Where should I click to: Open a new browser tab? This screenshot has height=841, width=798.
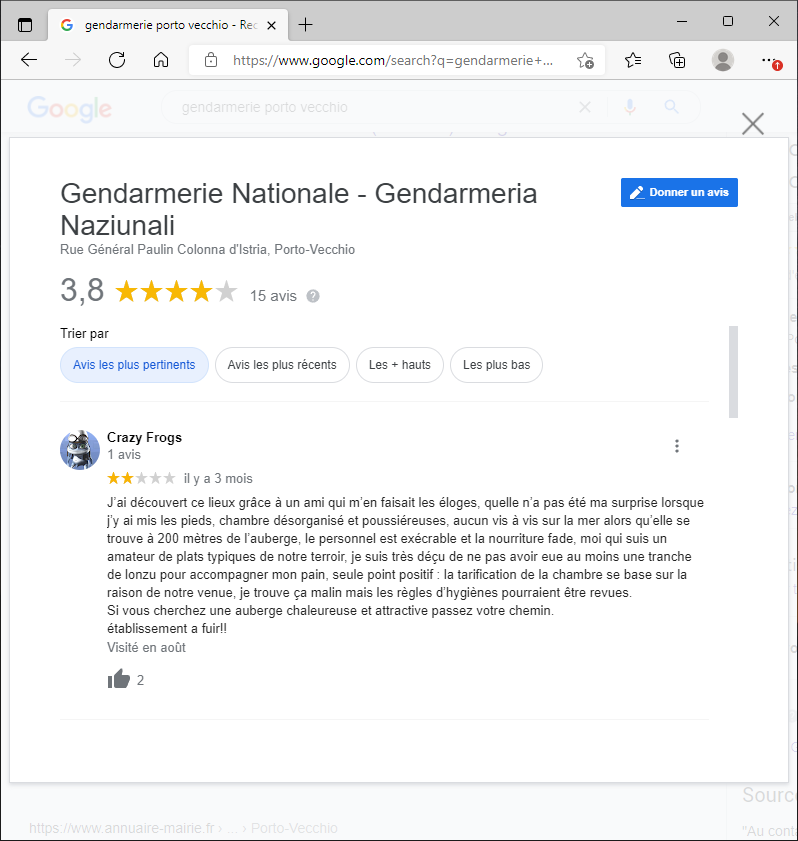(x=305, y=25)
